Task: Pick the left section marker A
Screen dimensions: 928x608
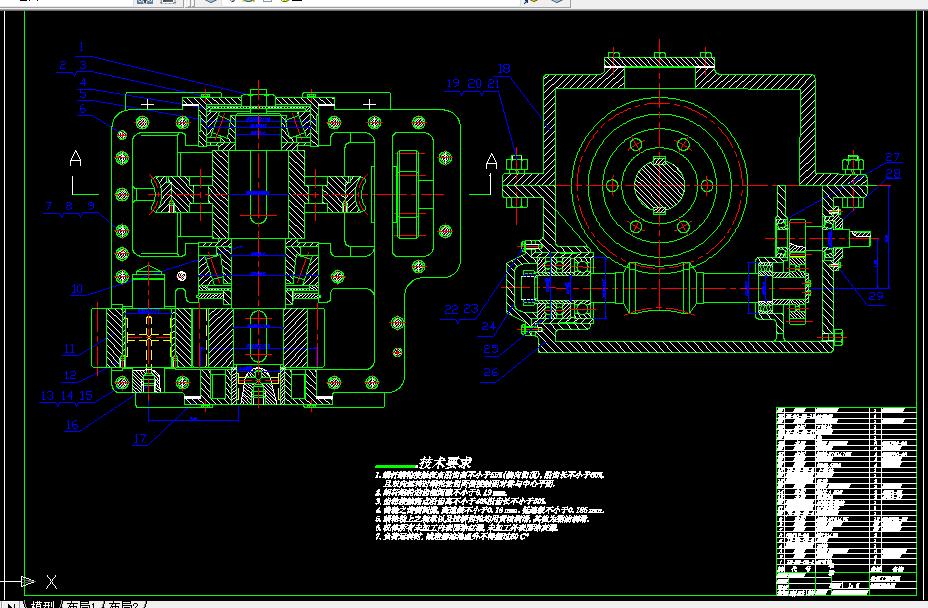Action: click(75, 158)
